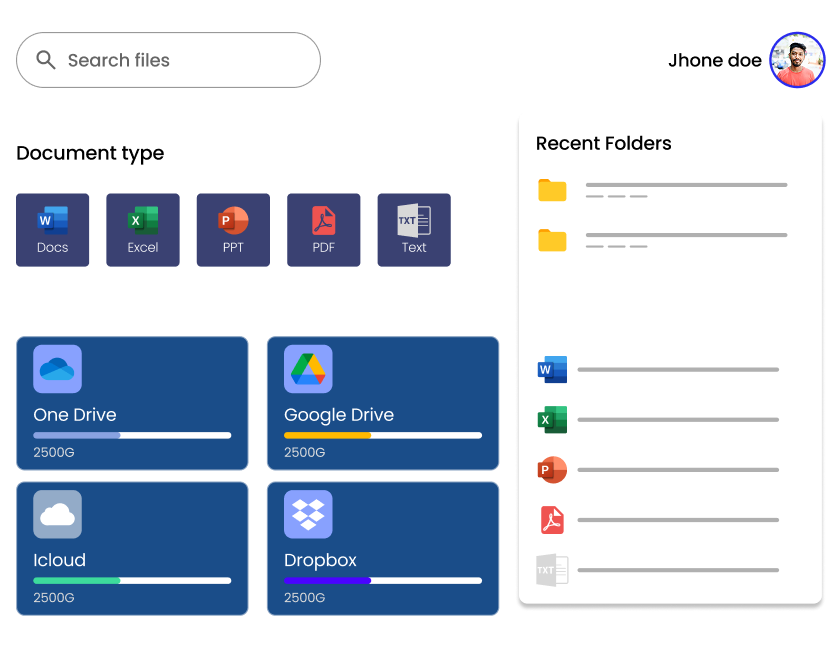830x648 pixels.
Task: Click the Google Drive triangle icon
Action: [x=308, y=369]
